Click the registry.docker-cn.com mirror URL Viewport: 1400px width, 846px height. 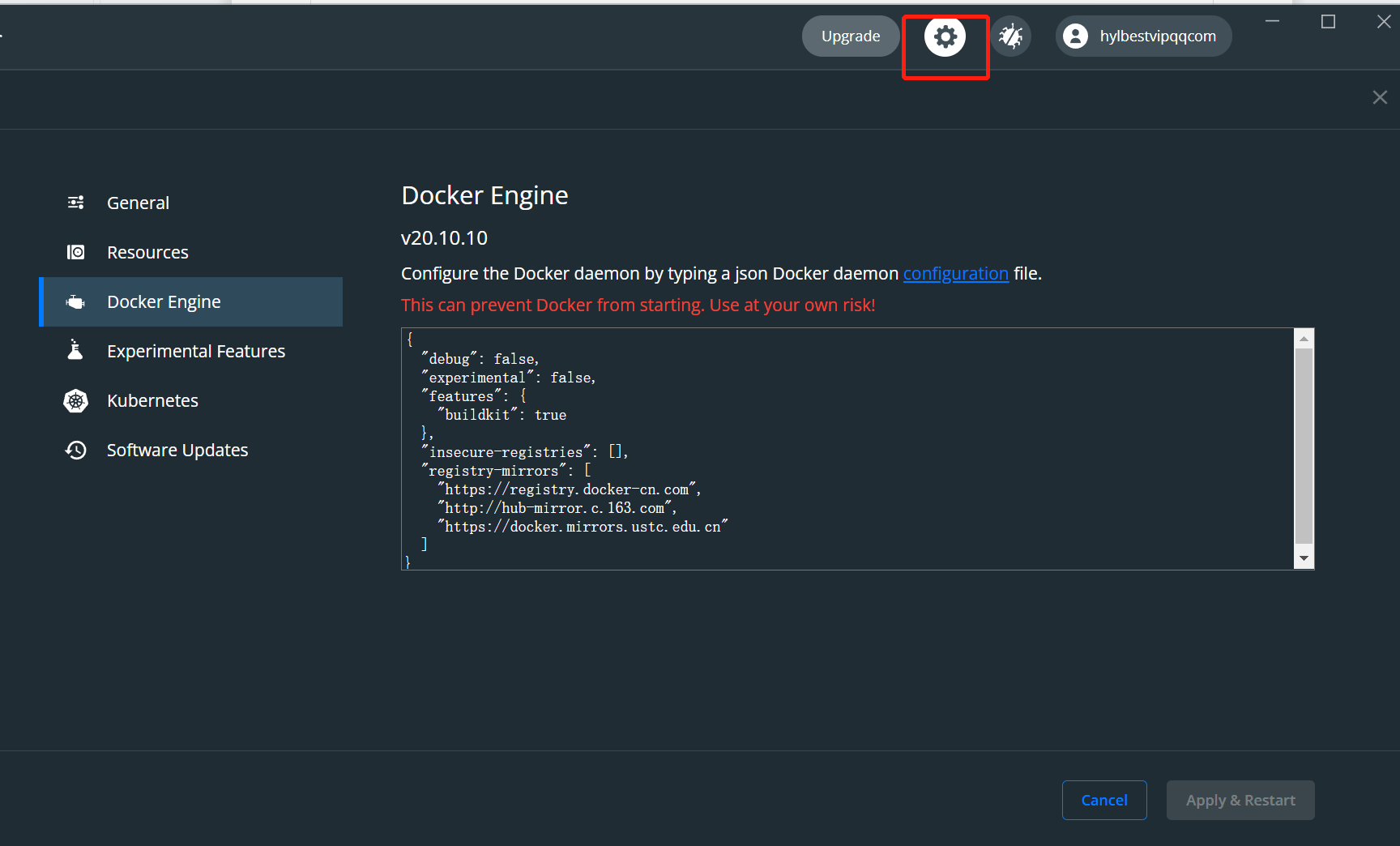pyautogui.click(x=569, y=489)
